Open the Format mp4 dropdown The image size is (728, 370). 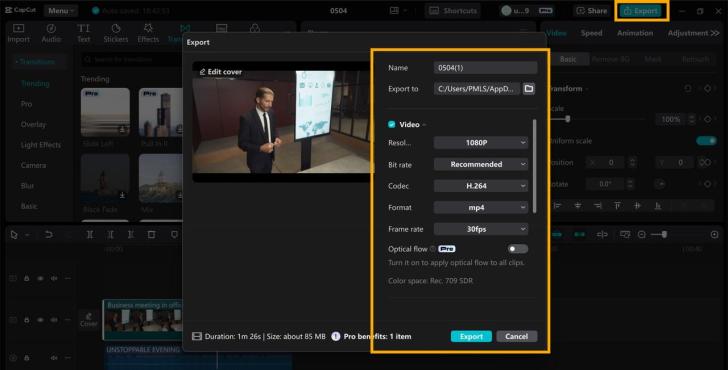coord(481,208)
